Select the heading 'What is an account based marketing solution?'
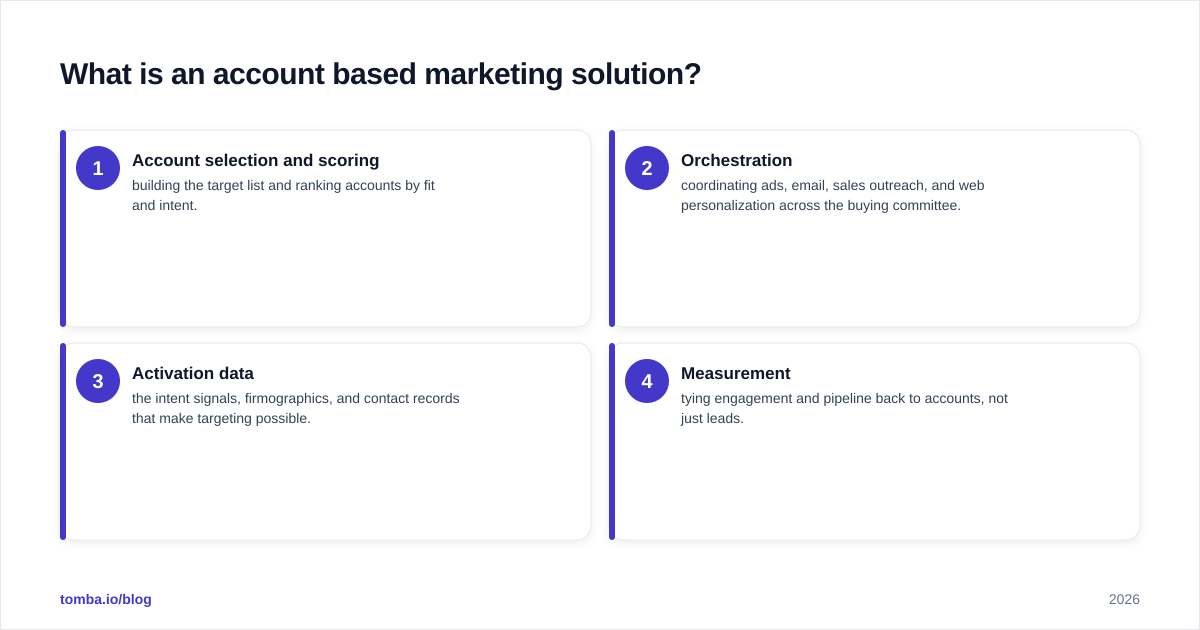The height and width of the screenshot is (630, 1200). pyautogui.click(x=381, y=74)
